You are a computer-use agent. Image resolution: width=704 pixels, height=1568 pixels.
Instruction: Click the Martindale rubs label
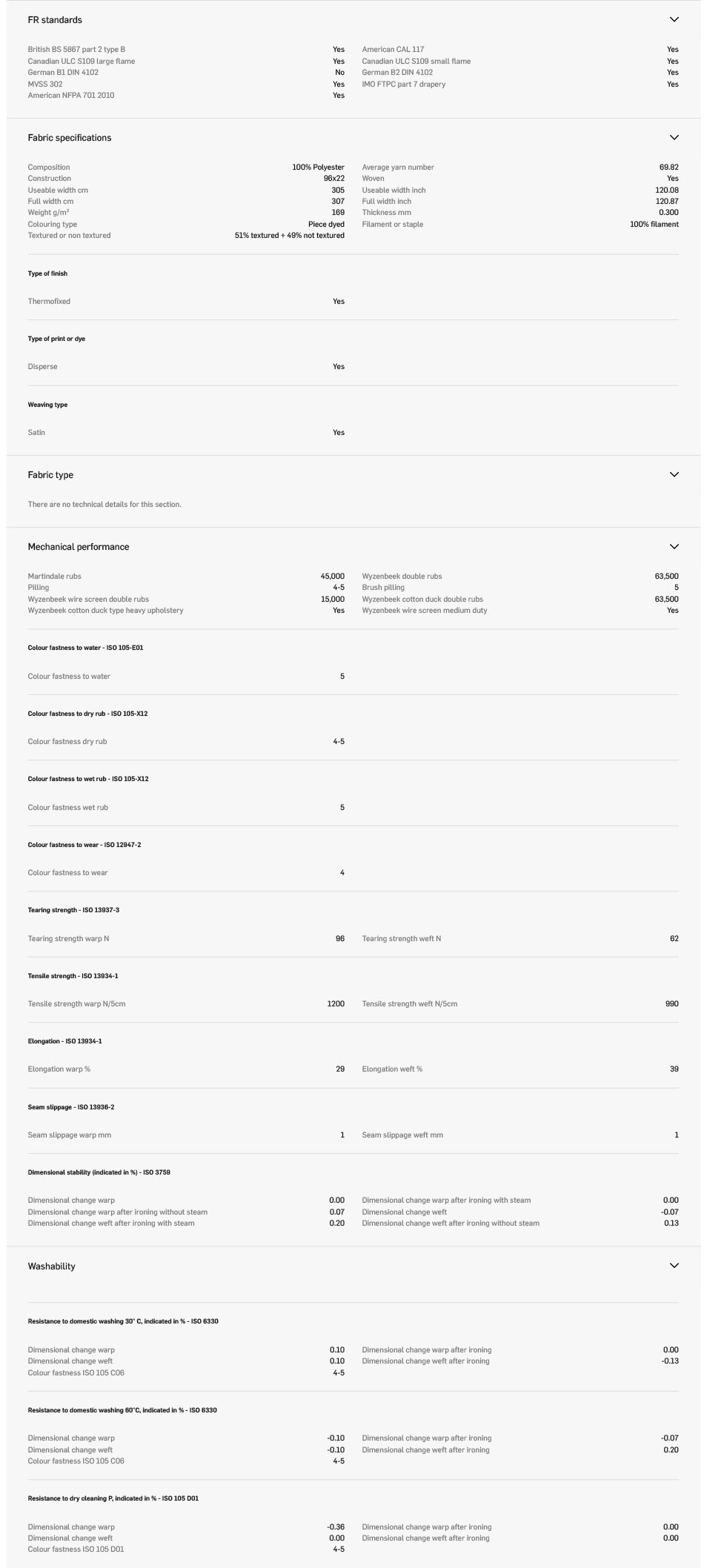pos(55,577)
